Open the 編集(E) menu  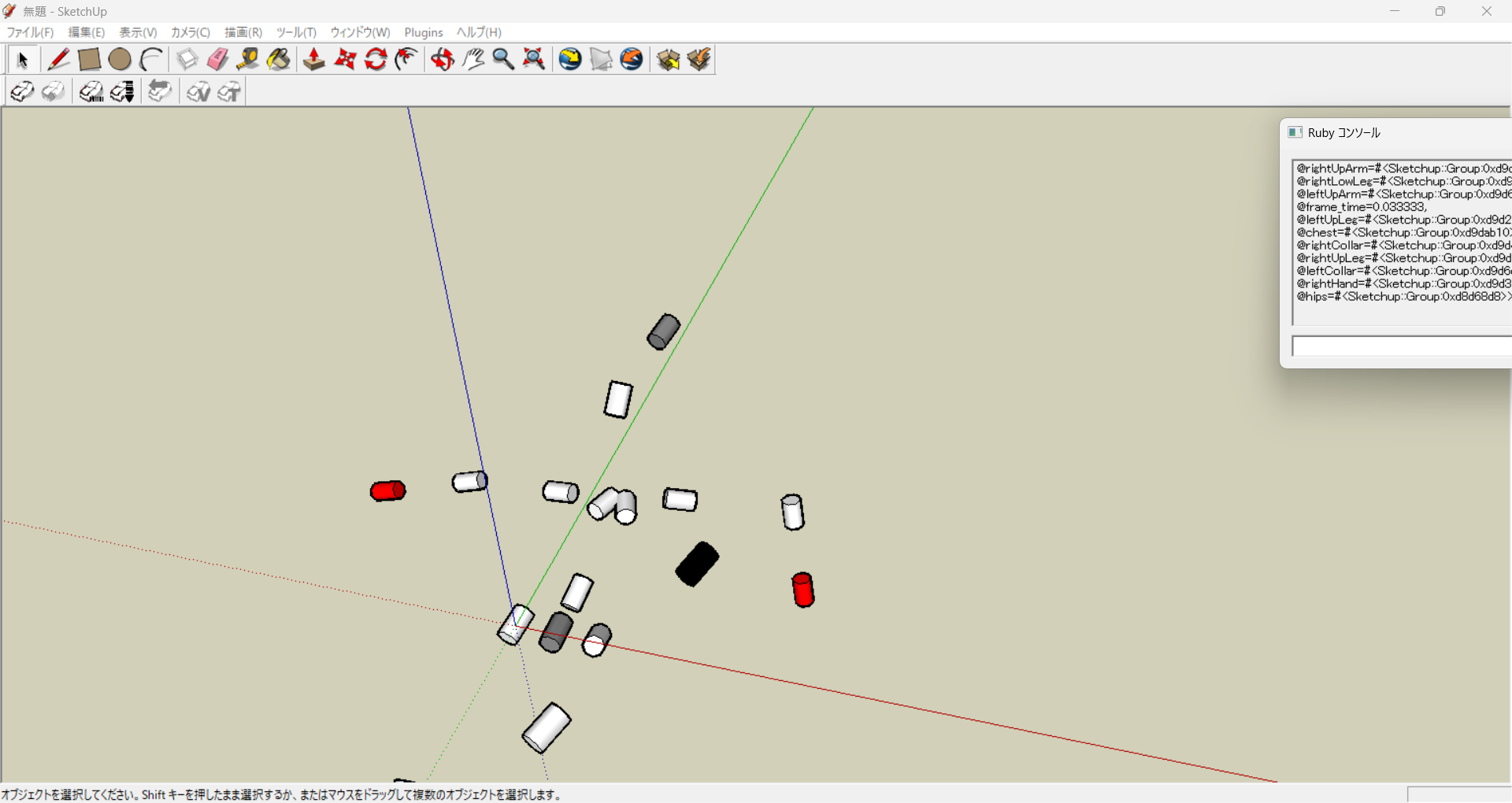(x=87, y=32)
